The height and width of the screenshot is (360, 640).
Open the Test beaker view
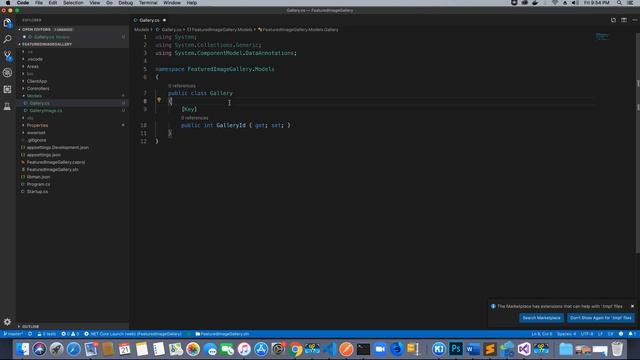click(7, 107)
